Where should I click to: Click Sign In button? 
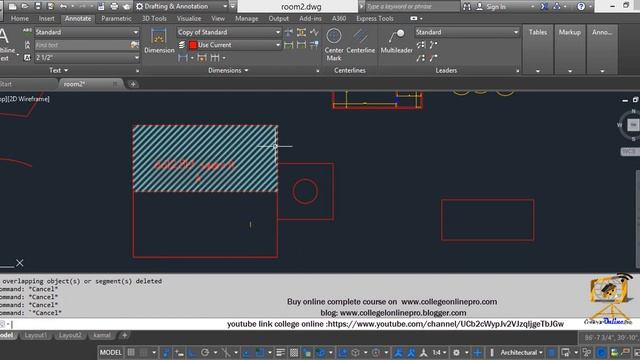click(491, 6)
